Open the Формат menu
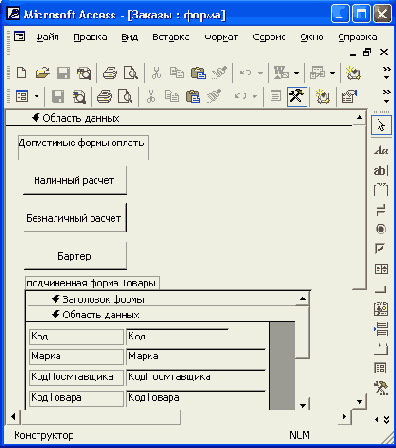Screen dimensions: 396x448 point(221,37)
